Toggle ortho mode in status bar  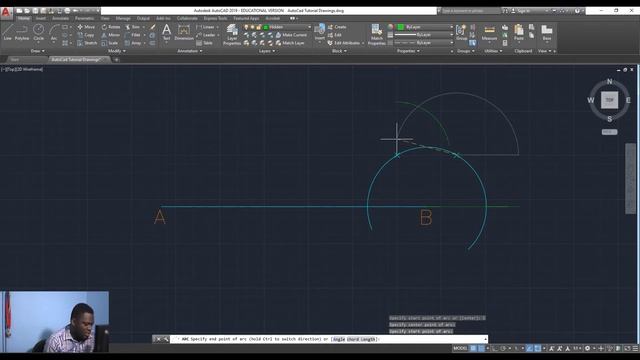[x=495, y=348]
